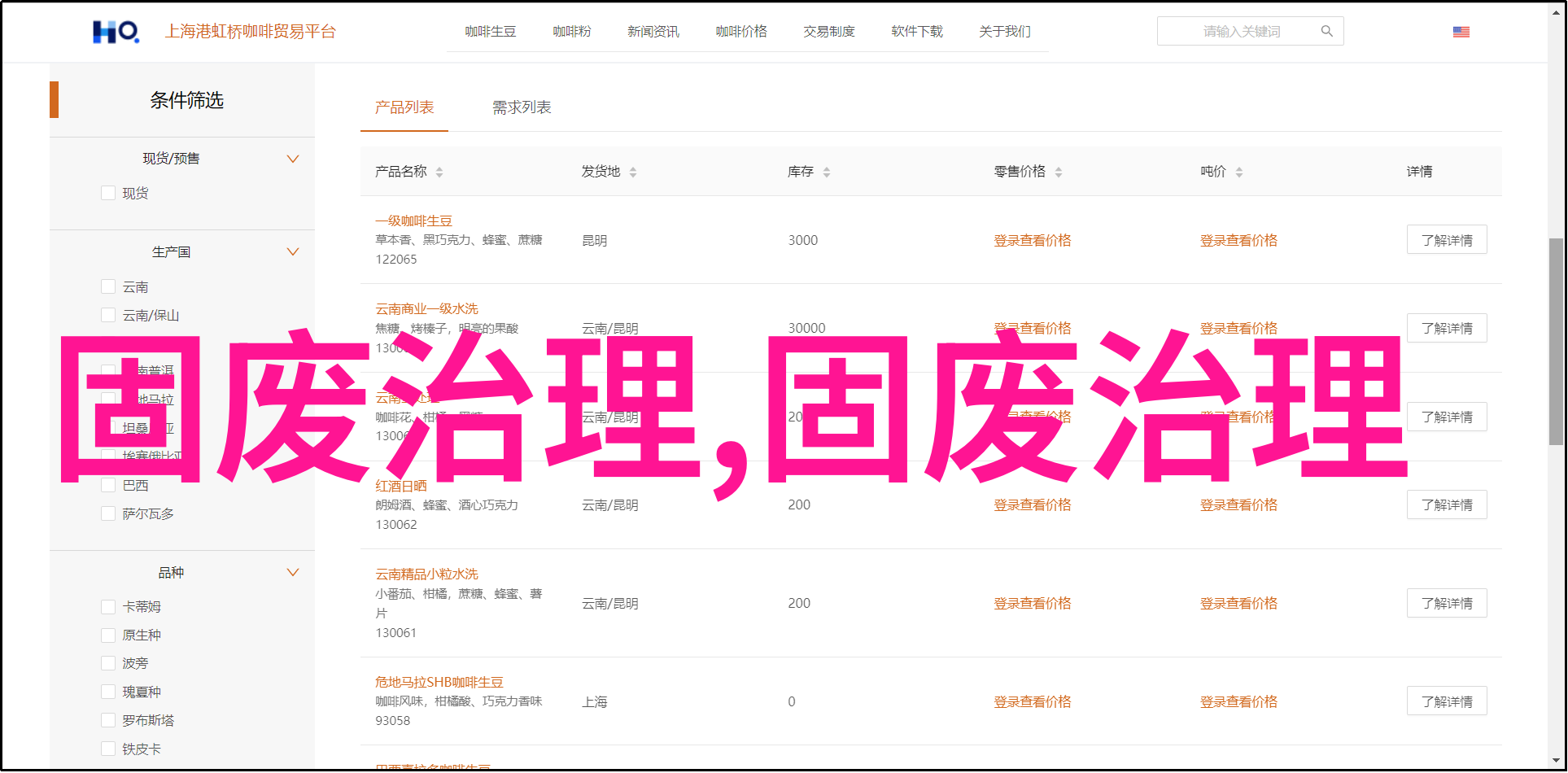1568x773 pixels.
Task: Click the HO logo icon
Action: [116, 32]
